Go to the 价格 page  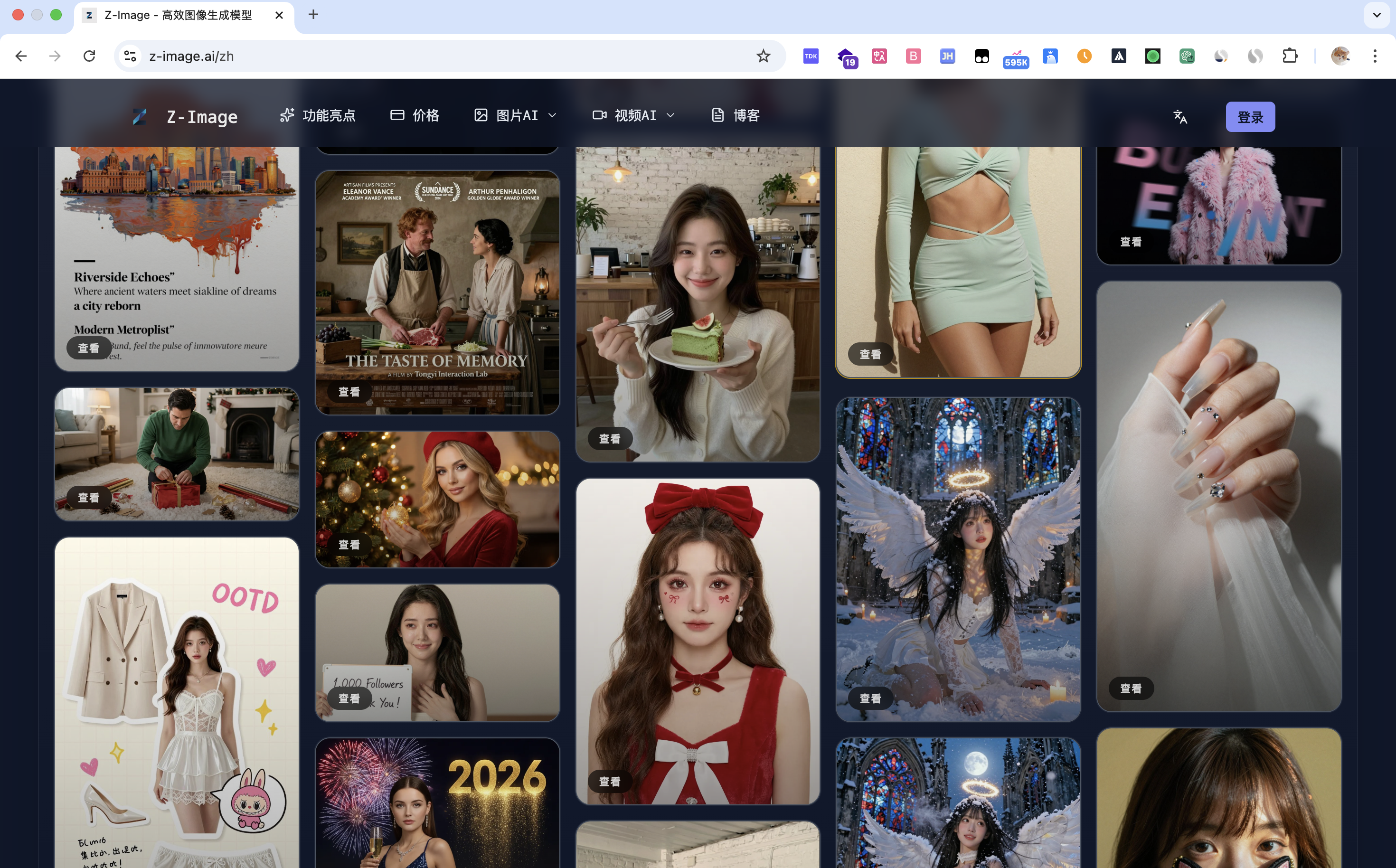pyautogui.click(x=415, y=115)
